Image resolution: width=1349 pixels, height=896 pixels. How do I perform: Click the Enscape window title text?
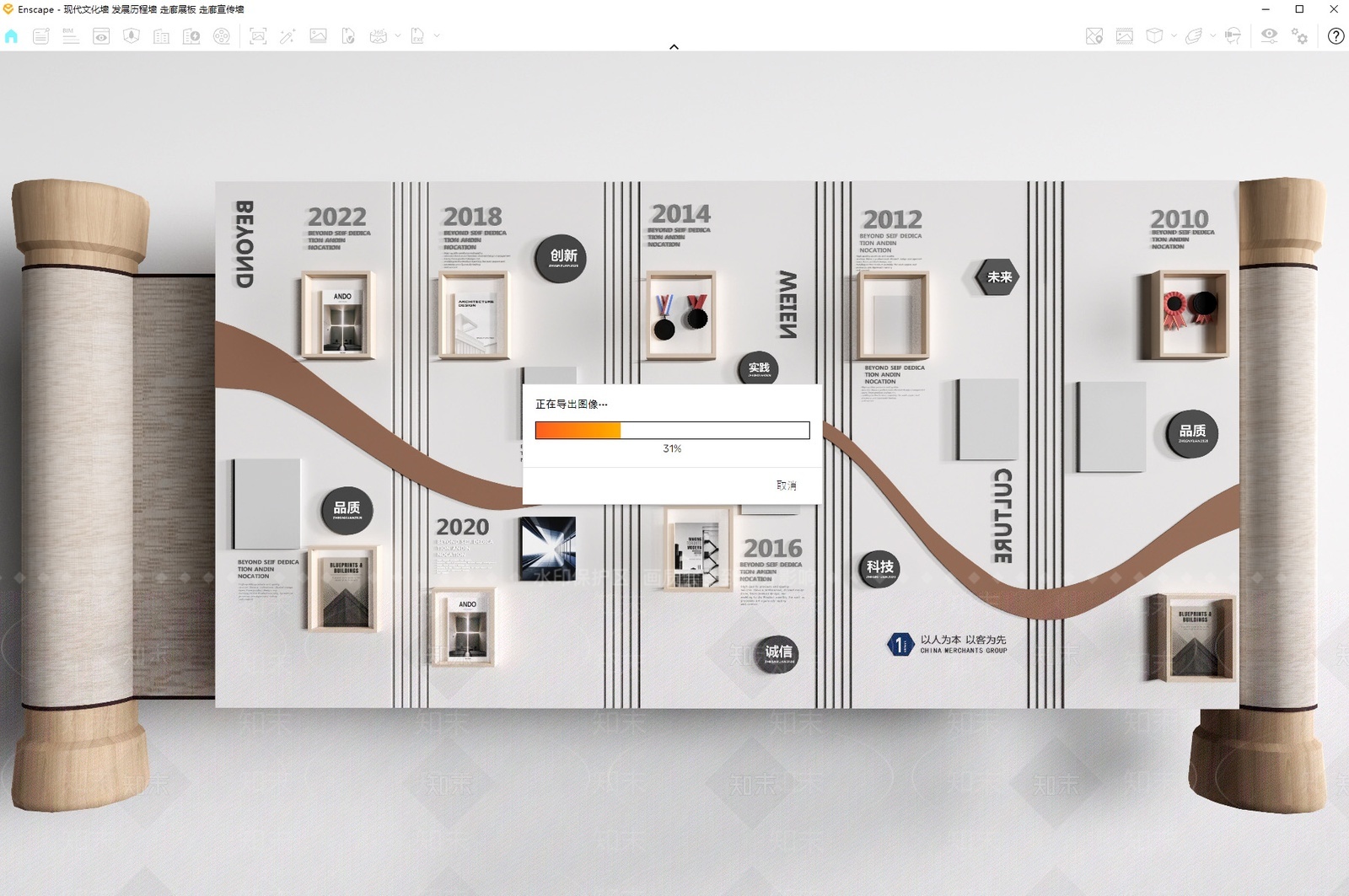point(131,9)
